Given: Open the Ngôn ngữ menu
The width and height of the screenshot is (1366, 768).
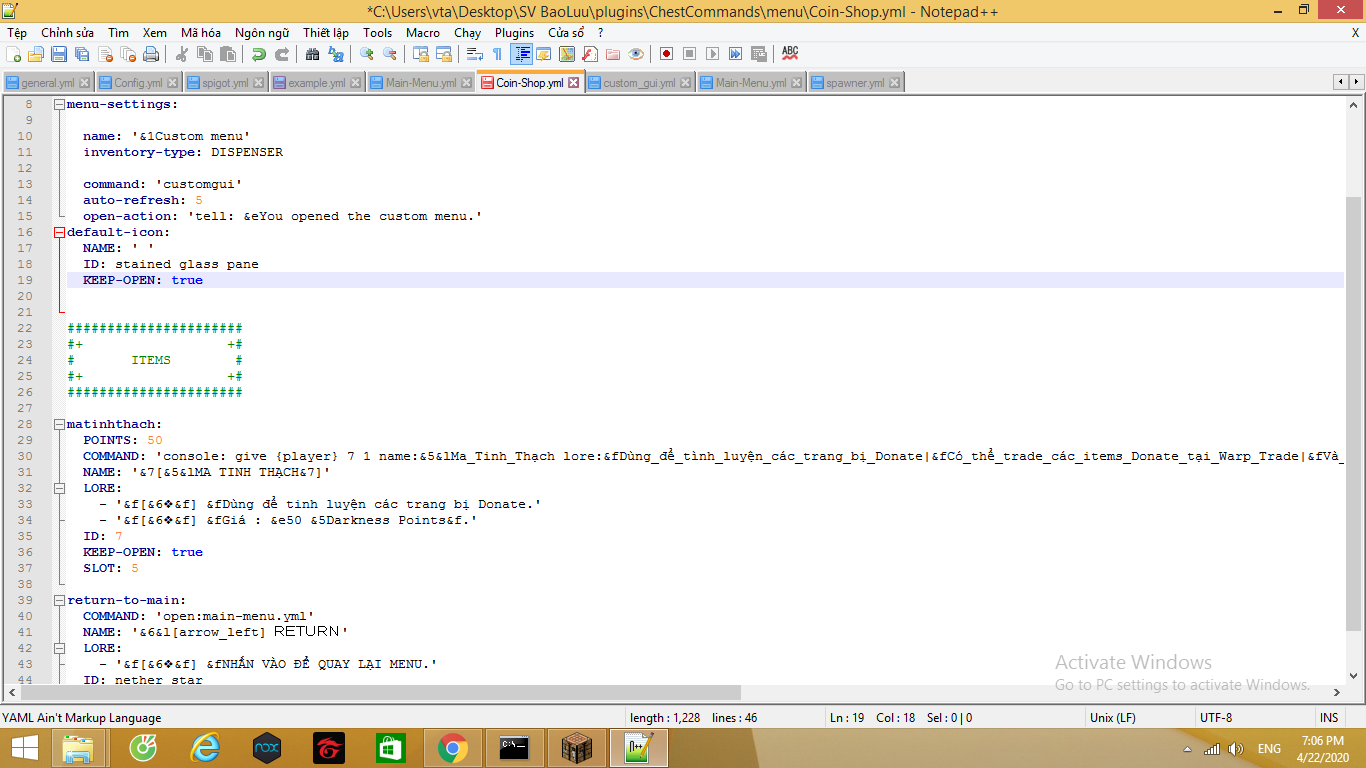Looking at the screenshot, I should pyautogui.click(x=262, y=33).
